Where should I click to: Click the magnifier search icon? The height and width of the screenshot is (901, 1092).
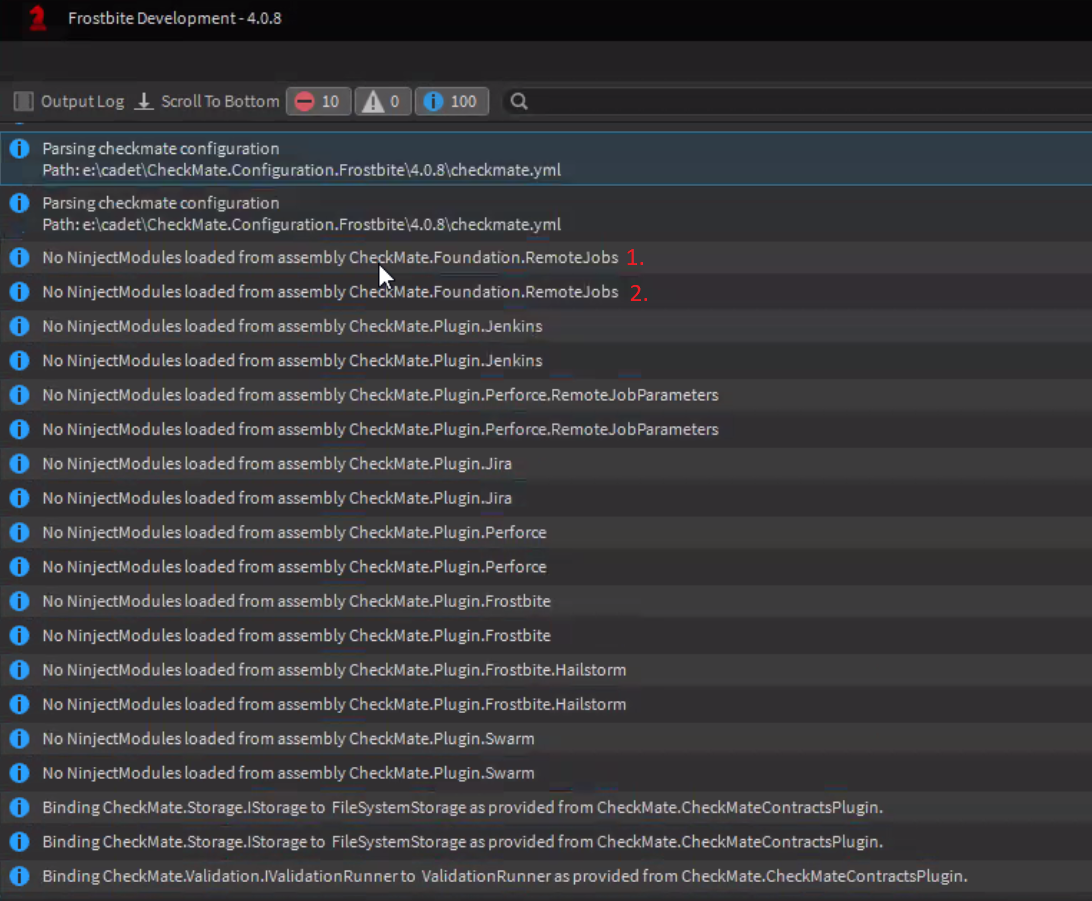519,102
